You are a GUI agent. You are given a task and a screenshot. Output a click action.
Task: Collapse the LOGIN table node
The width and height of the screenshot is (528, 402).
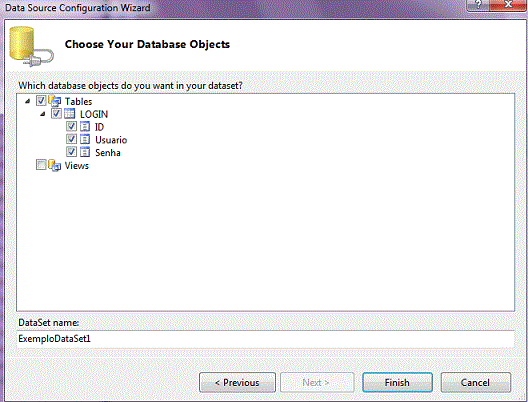[43, 114]
